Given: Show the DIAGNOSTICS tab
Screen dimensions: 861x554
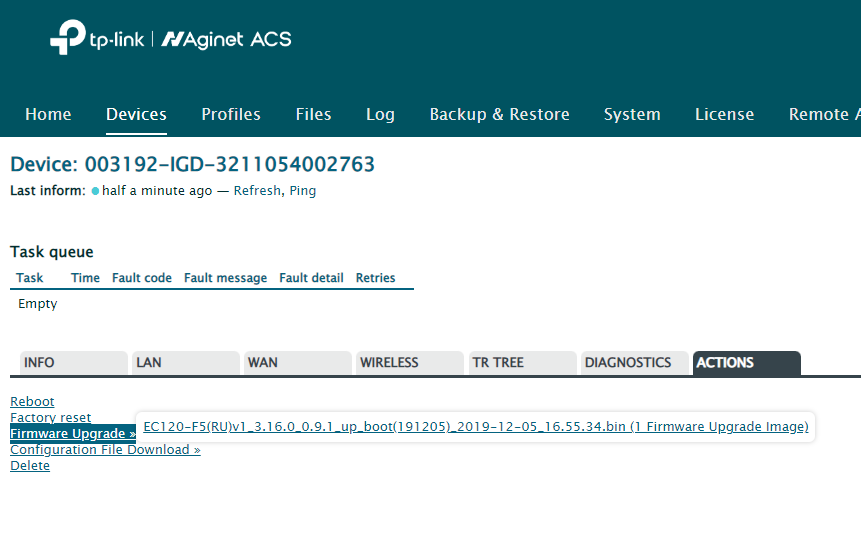Looking at the screenshot, I should click(x=631, y=363).
